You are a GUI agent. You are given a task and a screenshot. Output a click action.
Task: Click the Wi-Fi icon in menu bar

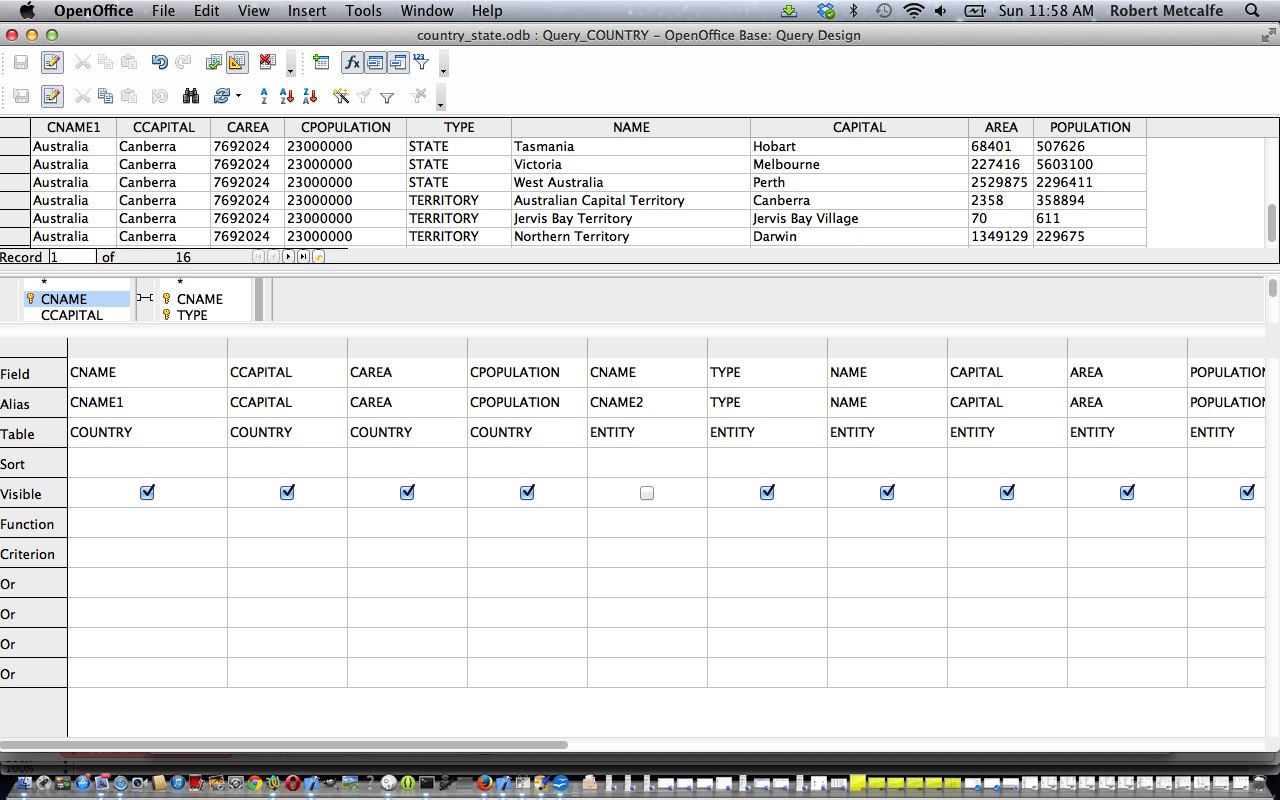913,11
